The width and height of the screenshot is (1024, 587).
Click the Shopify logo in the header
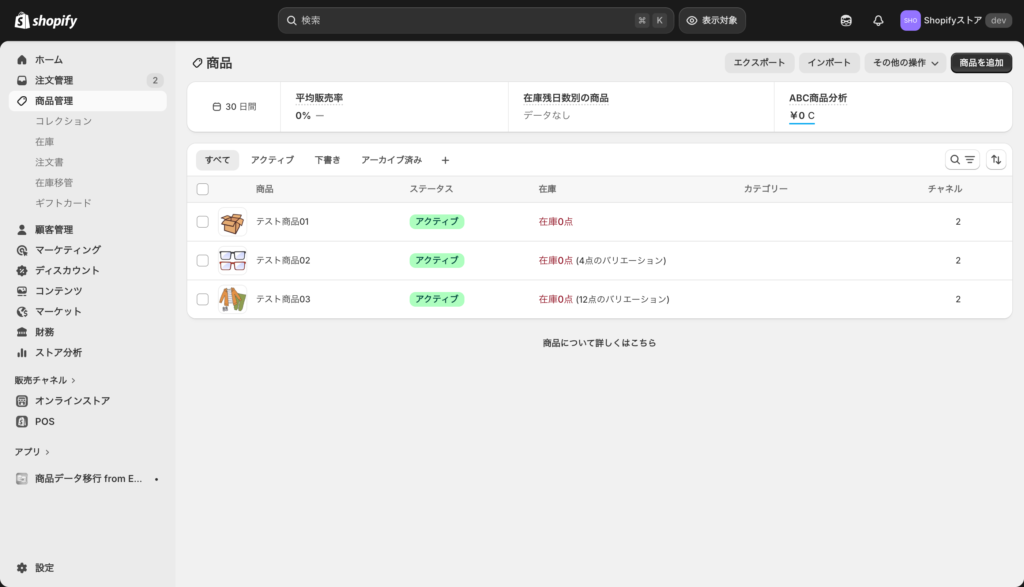(x=46, y=20)
